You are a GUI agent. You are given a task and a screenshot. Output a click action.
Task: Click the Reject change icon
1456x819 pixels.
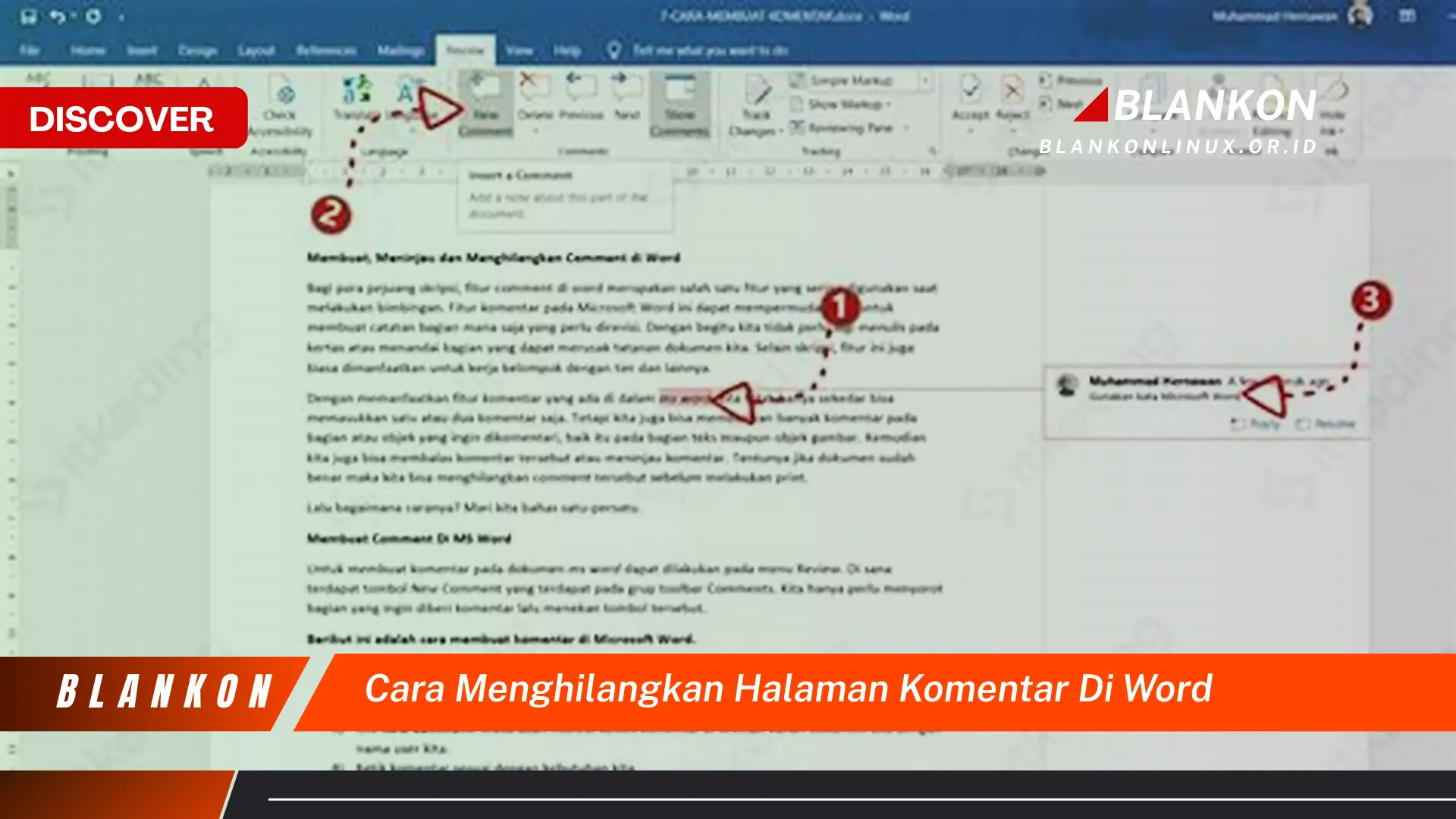[1012, 89]
